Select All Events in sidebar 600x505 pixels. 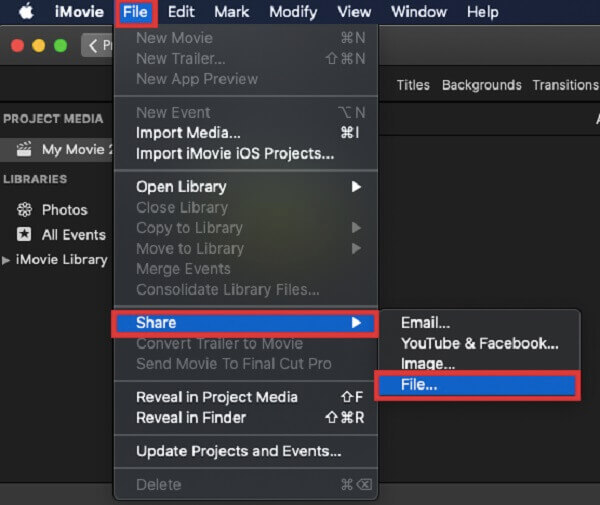tap(73, 235)
